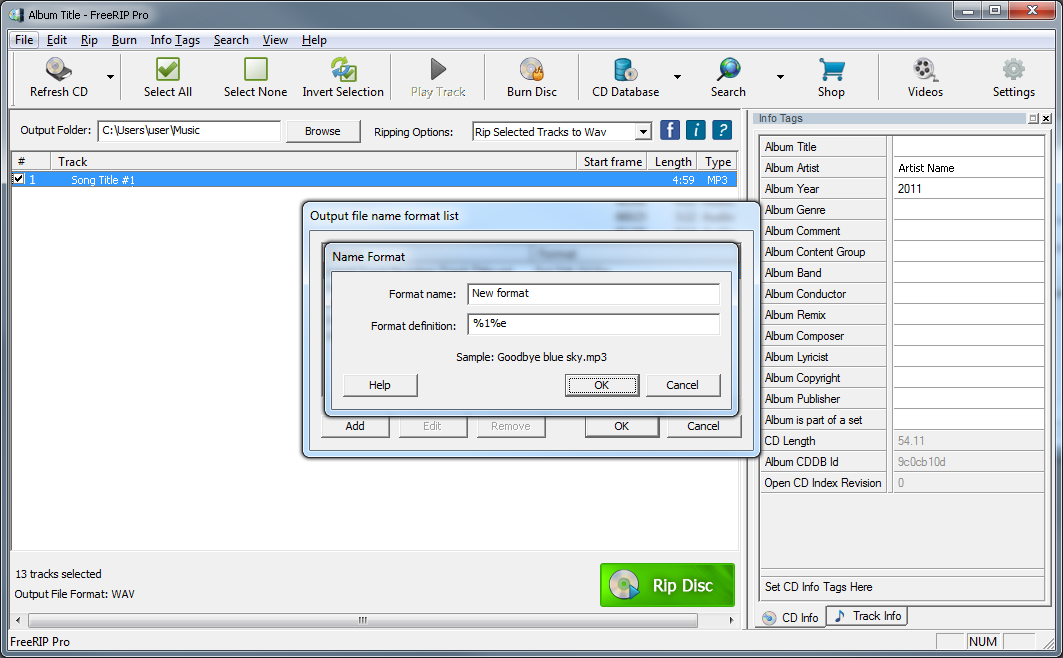Switch to the Track Info tab
Image resolution: width=1063 pixels, height=658 pixels.
point(867,616)
